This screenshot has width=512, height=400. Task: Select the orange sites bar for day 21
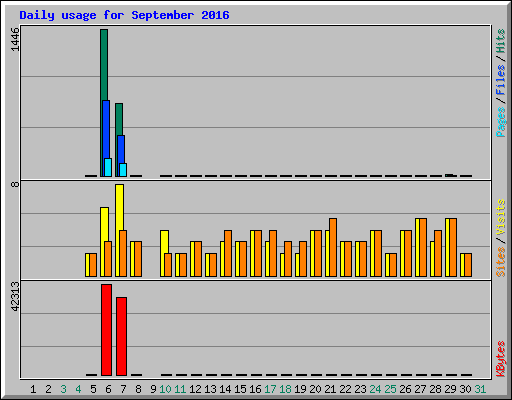coord(333,247)
